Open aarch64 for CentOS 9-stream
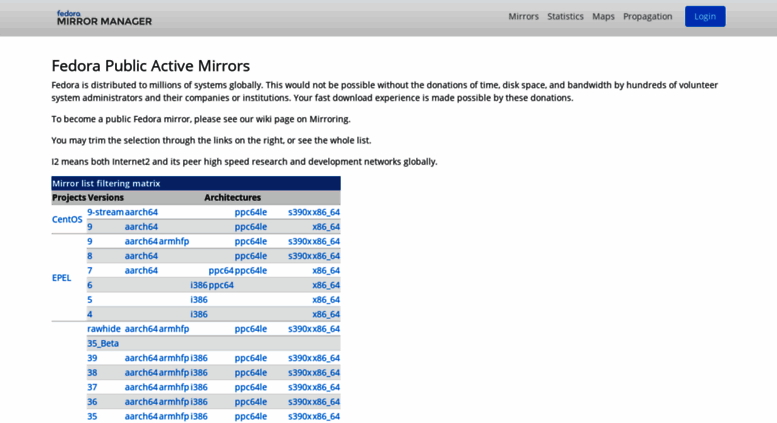The height and width of the screenshot is (423, 777). click(141, 212)
